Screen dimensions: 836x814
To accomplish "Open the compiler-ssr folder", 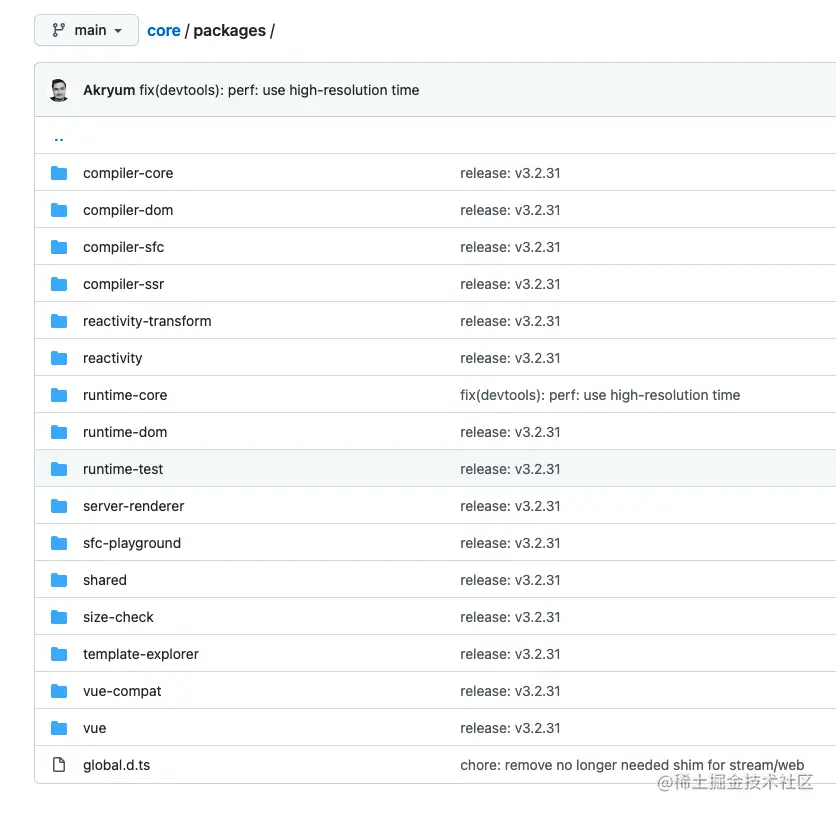I will click(124, 284).
